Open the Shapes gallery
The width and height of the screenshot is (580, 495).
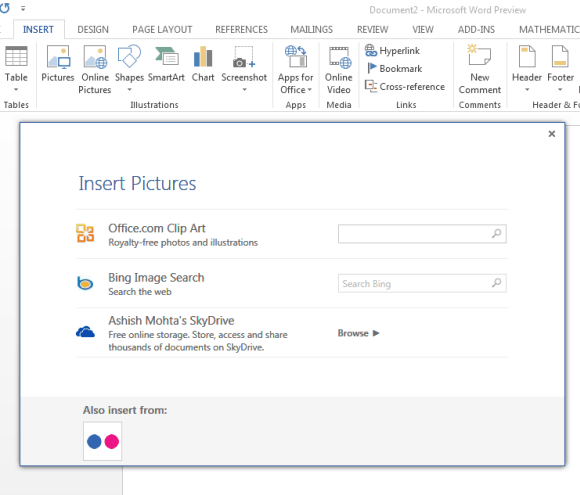[x=129, y=69]
